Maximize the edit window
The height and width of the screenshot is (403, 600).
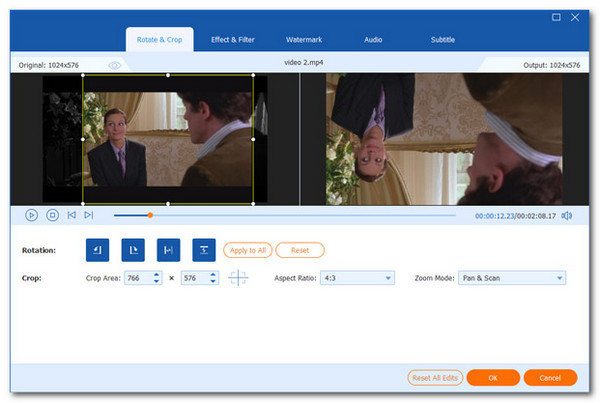[556, 17]
